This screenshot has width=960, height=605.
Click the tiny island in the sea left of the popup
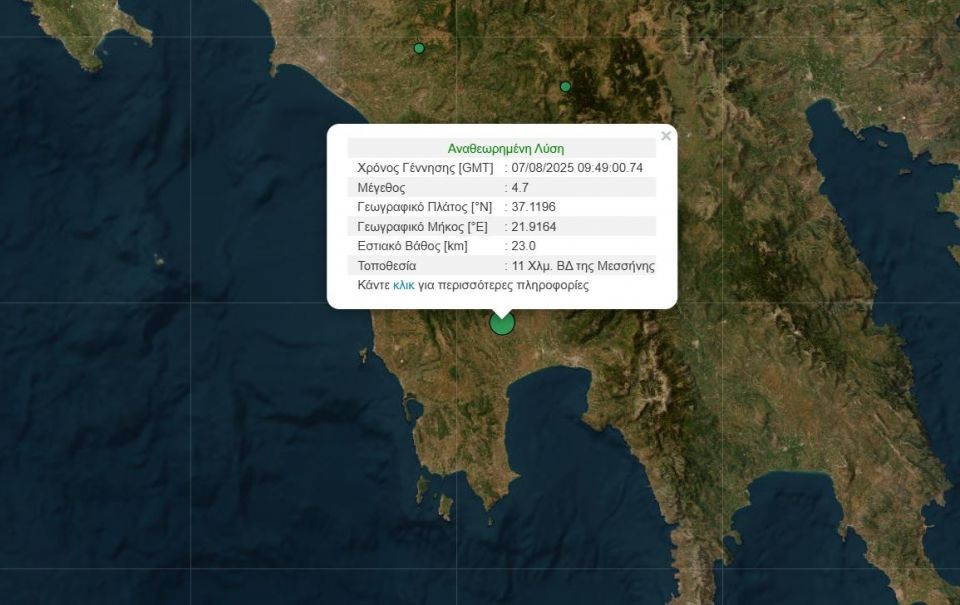tap(159, 260)
